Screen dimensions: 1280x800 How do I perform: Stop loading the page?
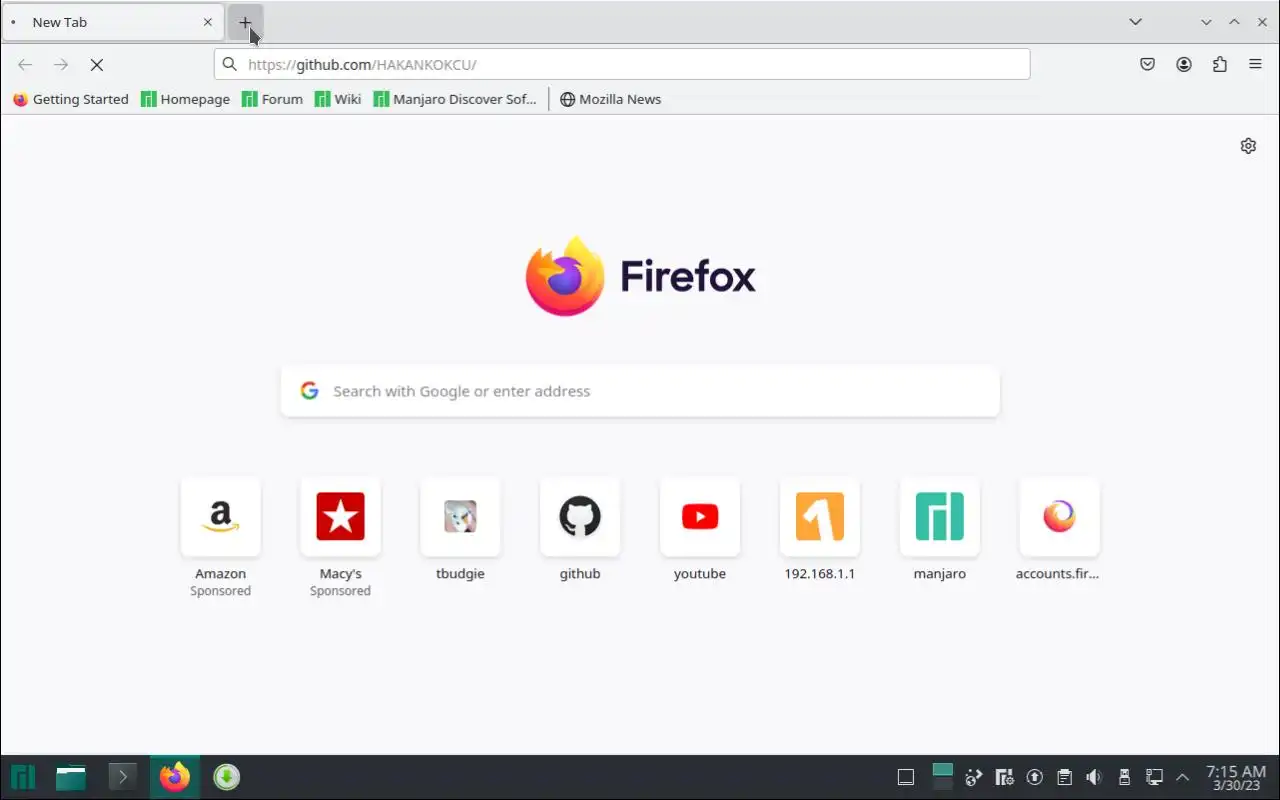click(97, 64)
